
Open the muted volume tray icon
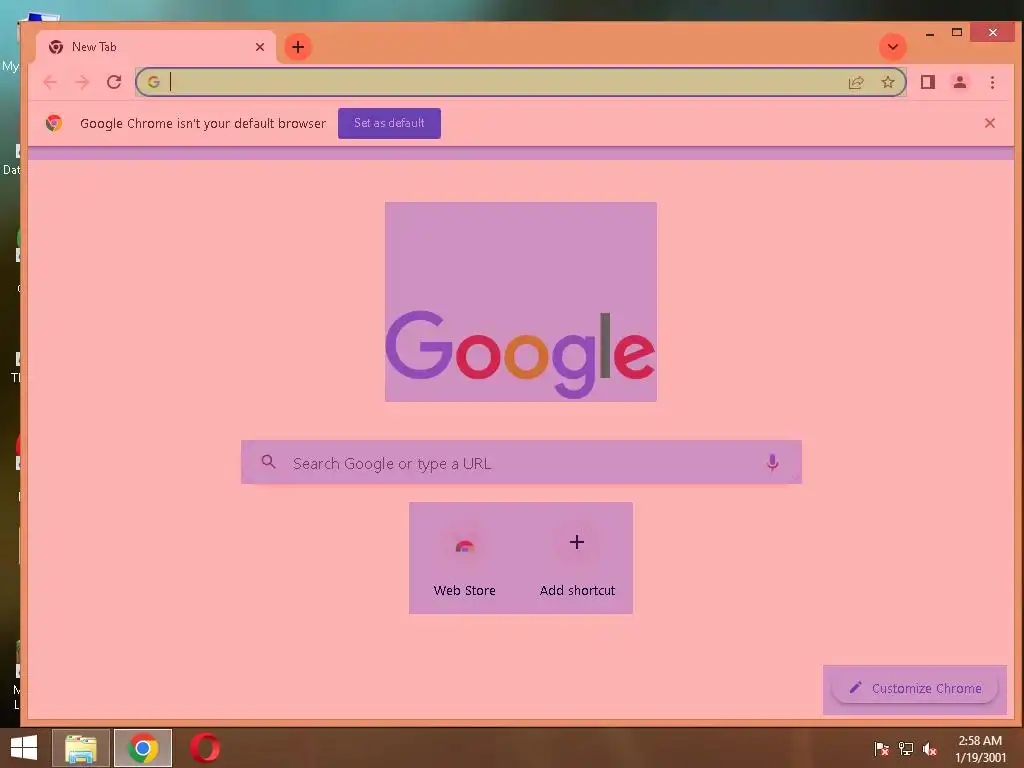click(x=930, y=749)
